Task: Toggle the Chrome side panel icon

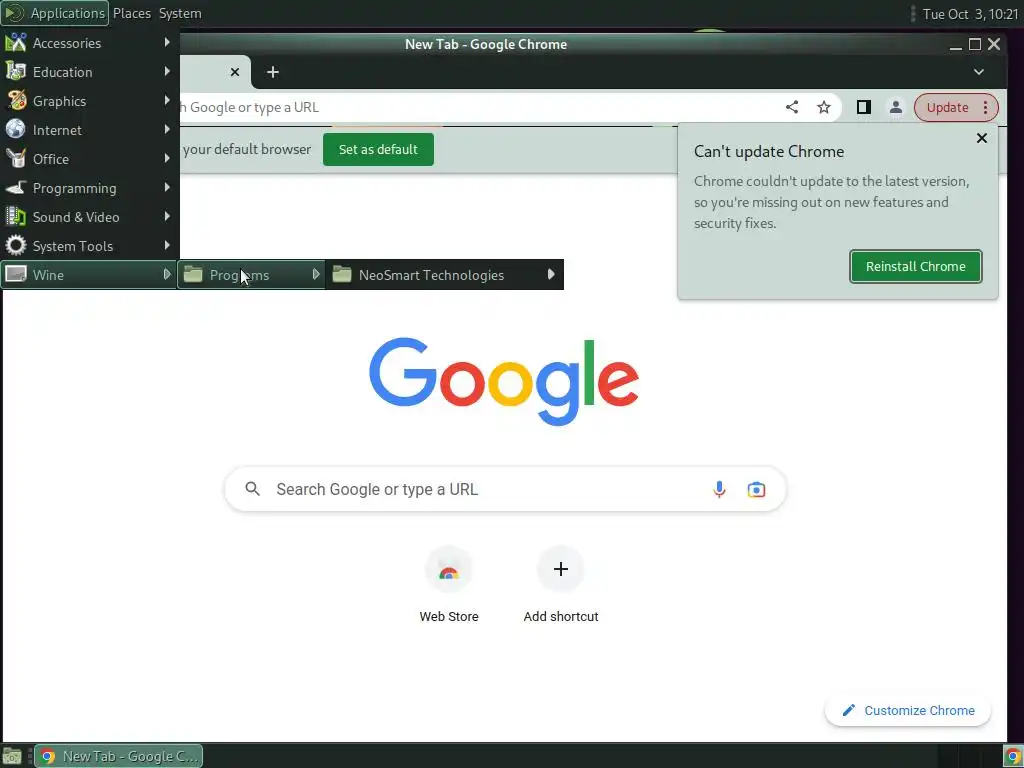Action: 864,107
